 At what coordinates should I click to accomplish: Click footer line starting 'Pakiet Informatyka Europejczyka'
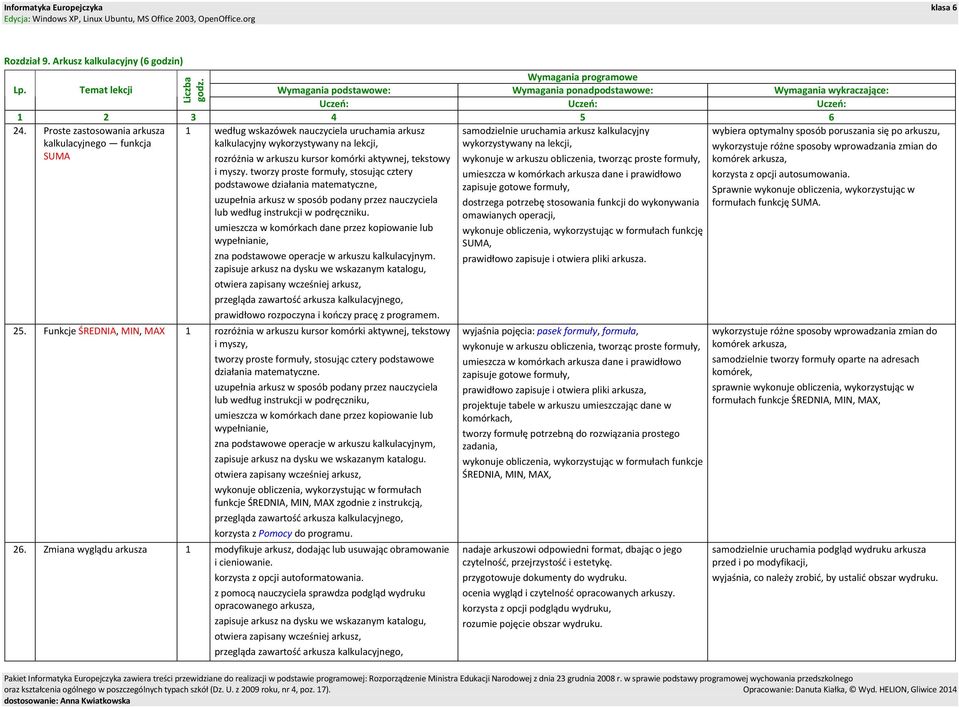click(x=428, y=679)
